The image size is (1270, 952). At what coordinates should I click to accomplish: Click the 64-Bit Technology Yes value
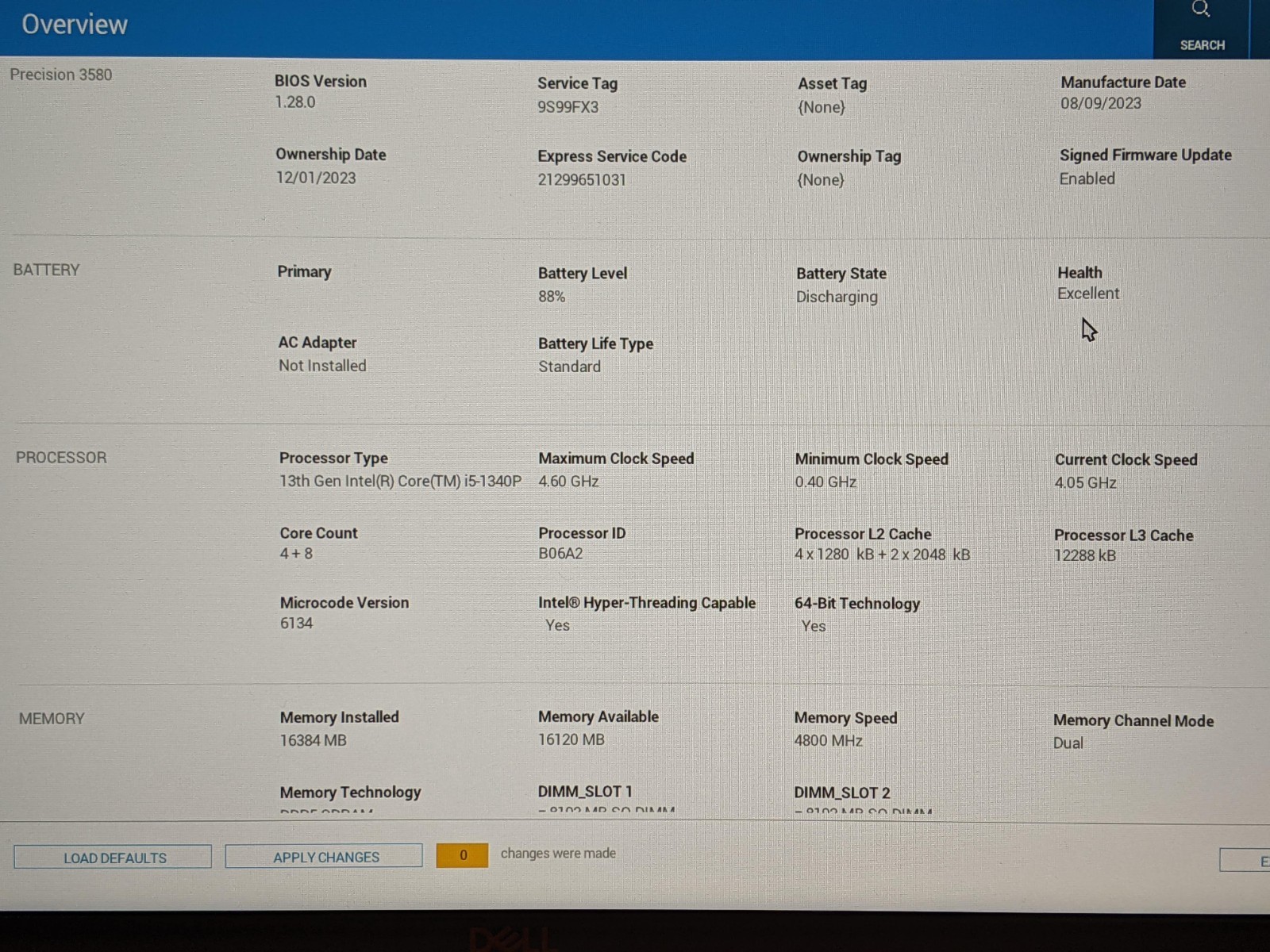pos(814,626)
